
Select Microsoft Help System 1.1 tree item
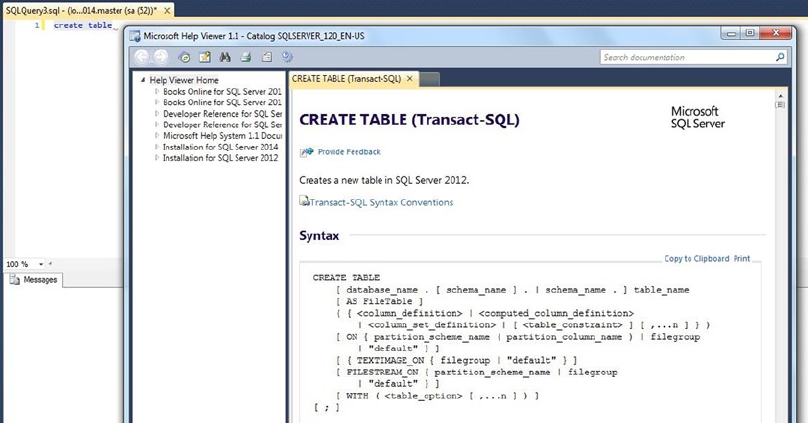click(222, 136)
